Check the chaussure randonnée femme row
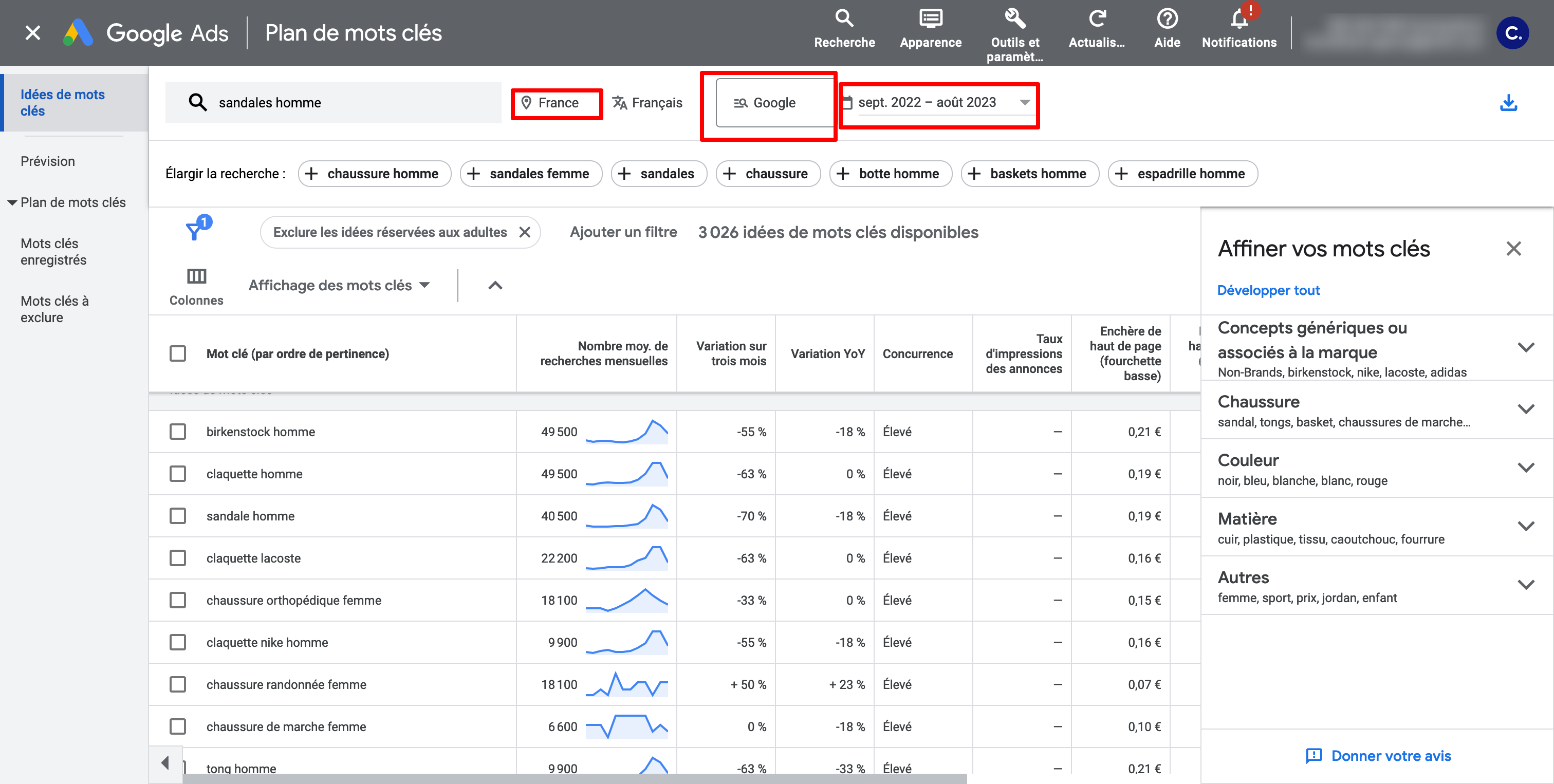The height and width of the screenshot is (784, 1554). pos(177,684)
